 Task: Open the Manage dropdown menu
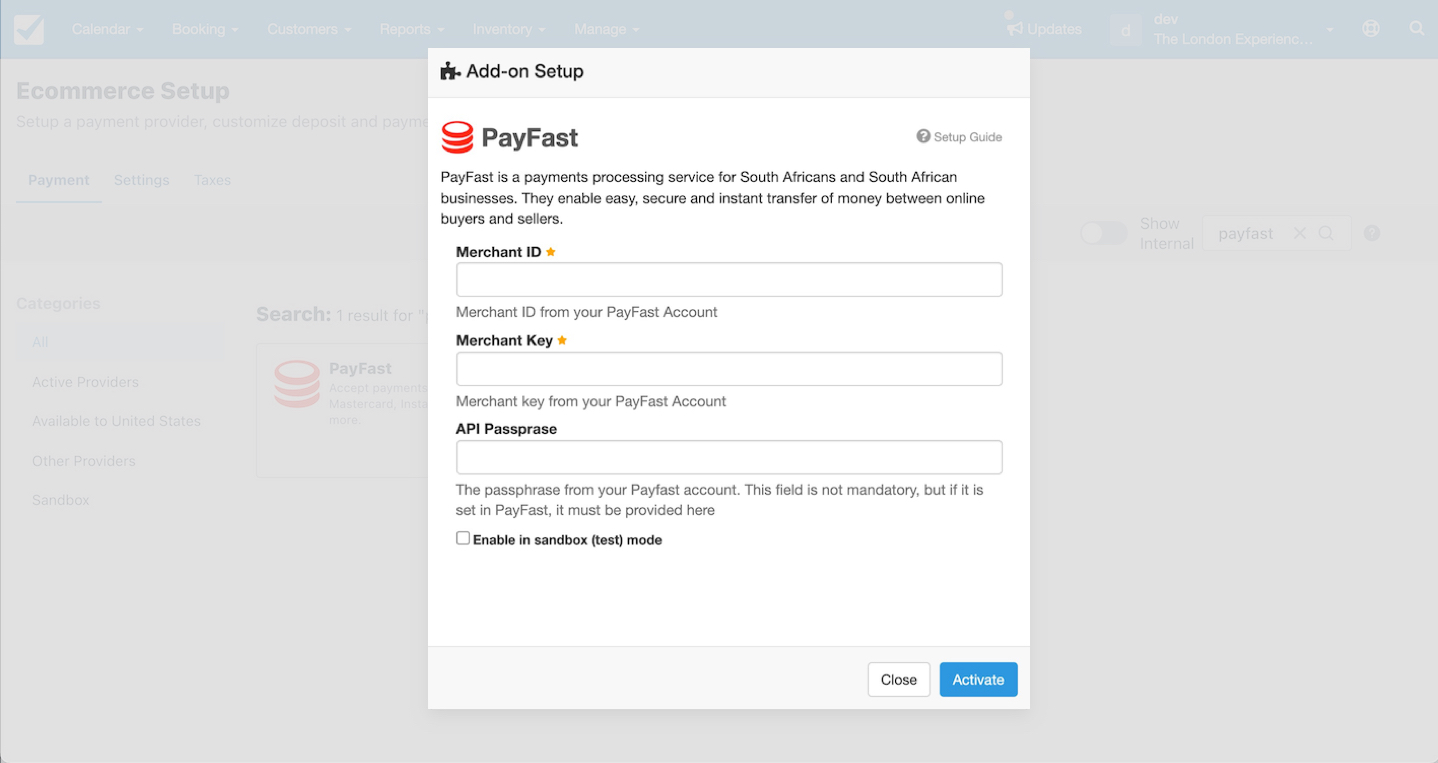click(607, 29)
